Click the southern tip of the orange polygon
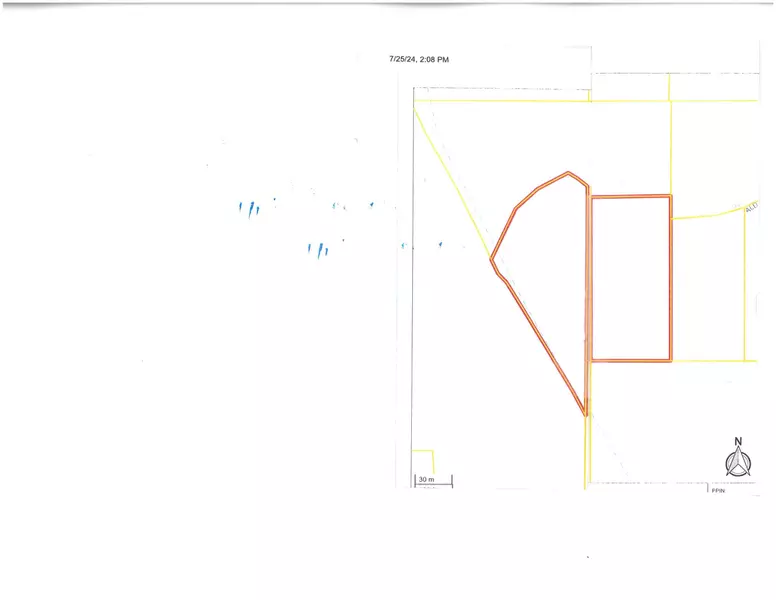Image resolution: width=776 pixels, height=600 pixels. click(x=584, y=413)
